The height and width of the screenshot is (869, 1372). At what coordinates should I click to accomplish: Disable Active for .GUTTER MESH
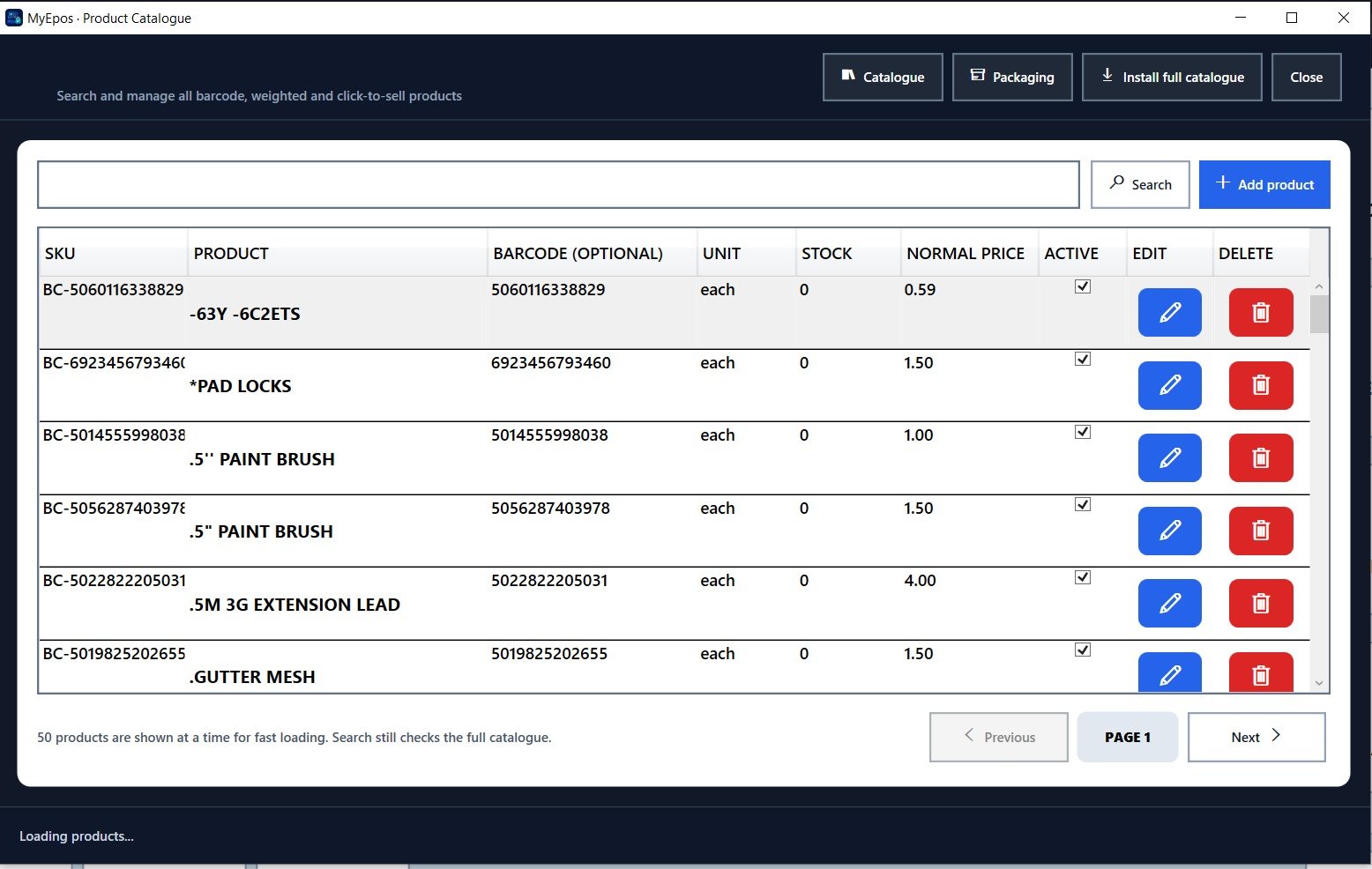pos(1083,650)
